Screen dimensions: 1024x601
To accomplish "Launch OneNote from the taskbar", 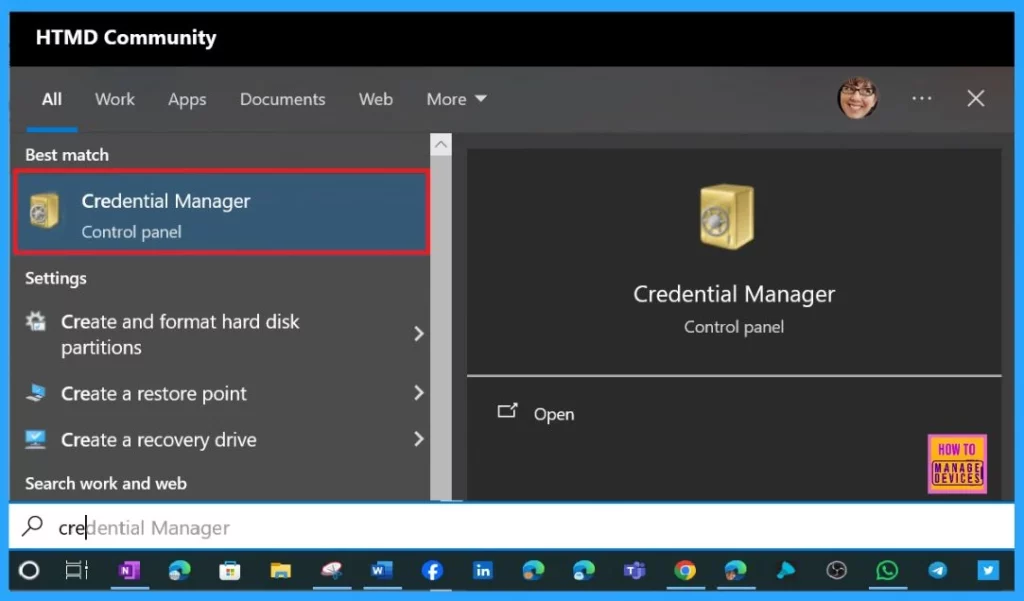I will click(x=129, y=571).
